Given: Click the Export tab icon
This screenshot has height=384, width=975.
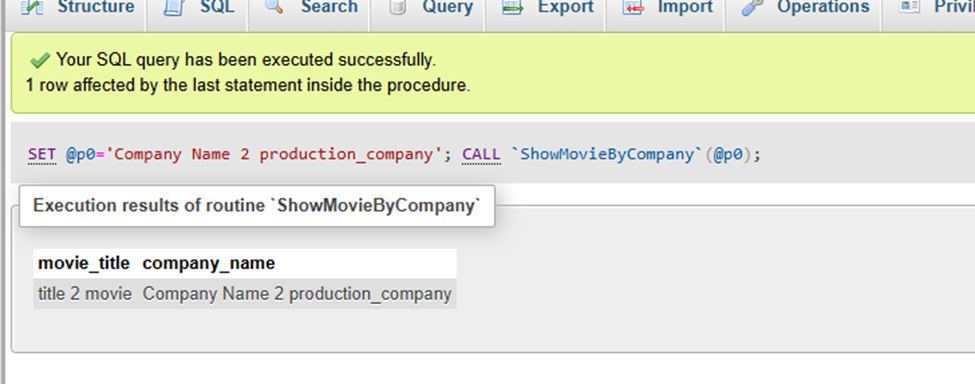Looking at the screenshot, I should pos(513,7).
